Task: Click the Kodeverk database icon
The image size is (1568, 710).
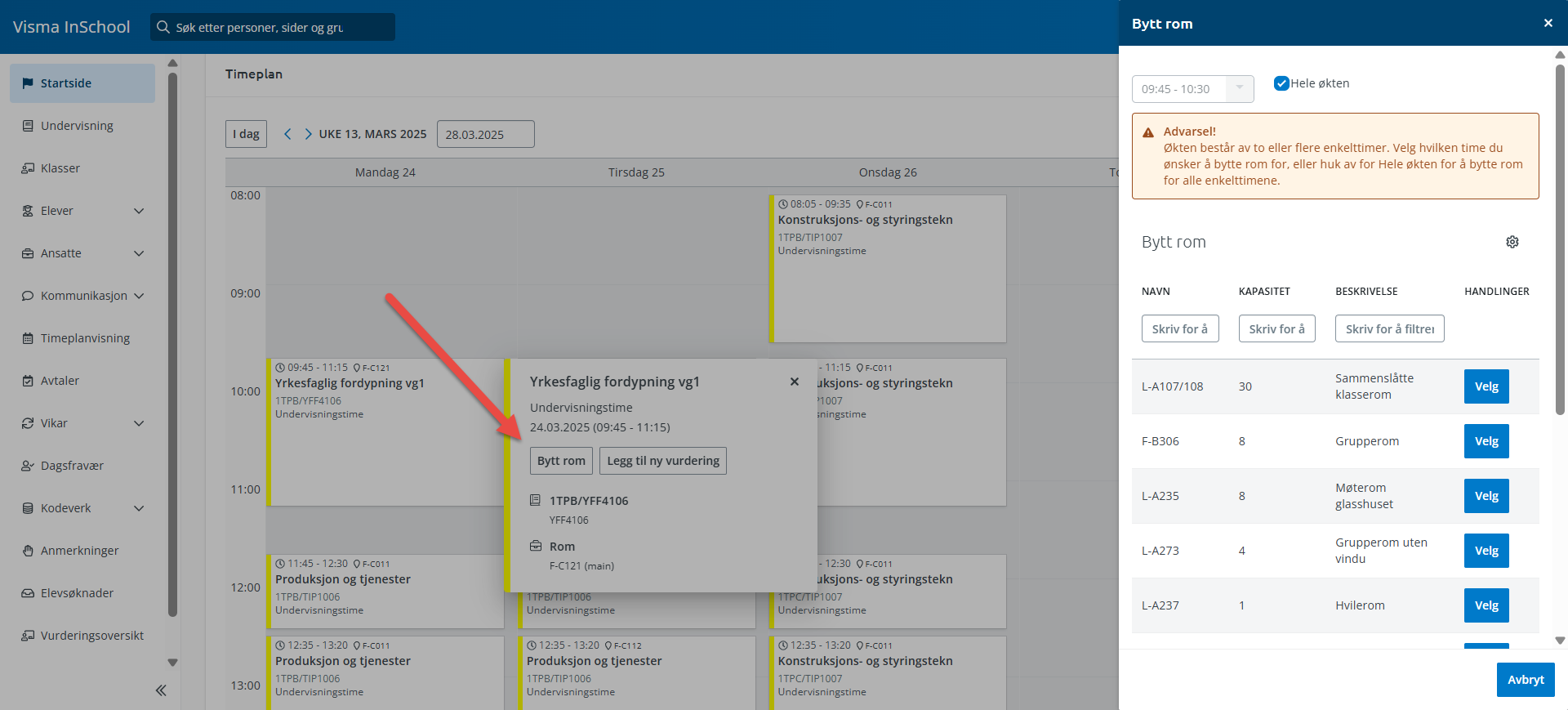Action: tap(28, 508)
